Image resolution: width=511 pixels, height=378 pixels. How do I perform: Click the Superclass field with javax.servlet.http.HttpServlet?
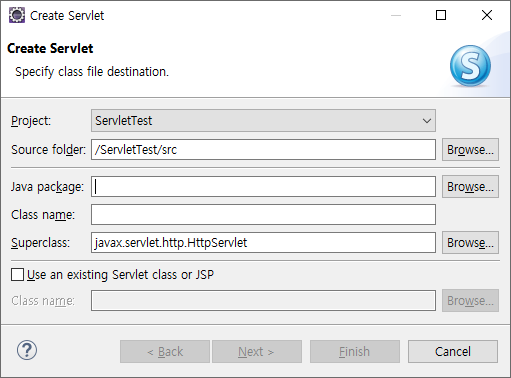coord(263,242)
